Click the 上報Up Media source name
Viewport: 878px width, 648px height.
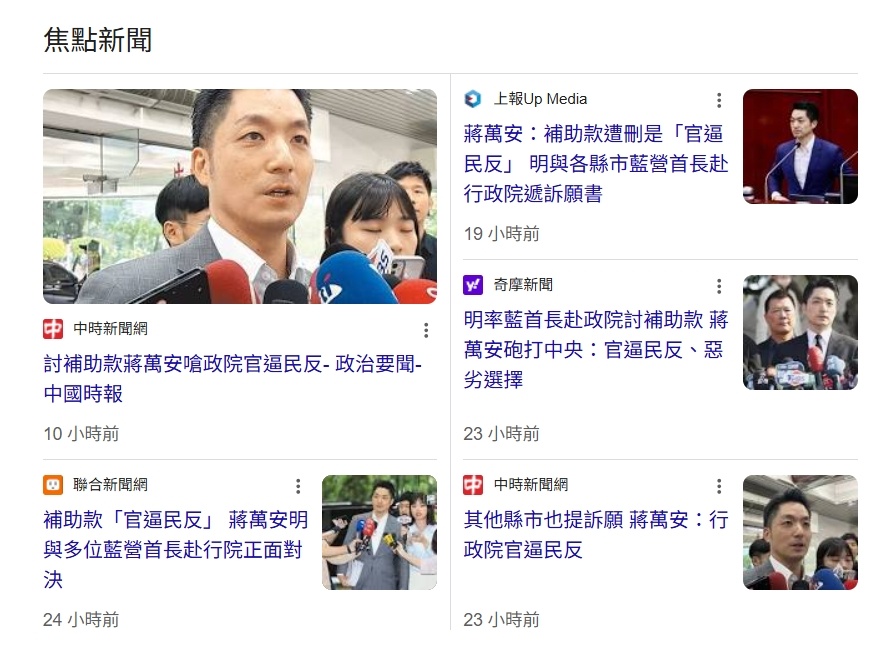pyautogui.click(x=540, y=99)
